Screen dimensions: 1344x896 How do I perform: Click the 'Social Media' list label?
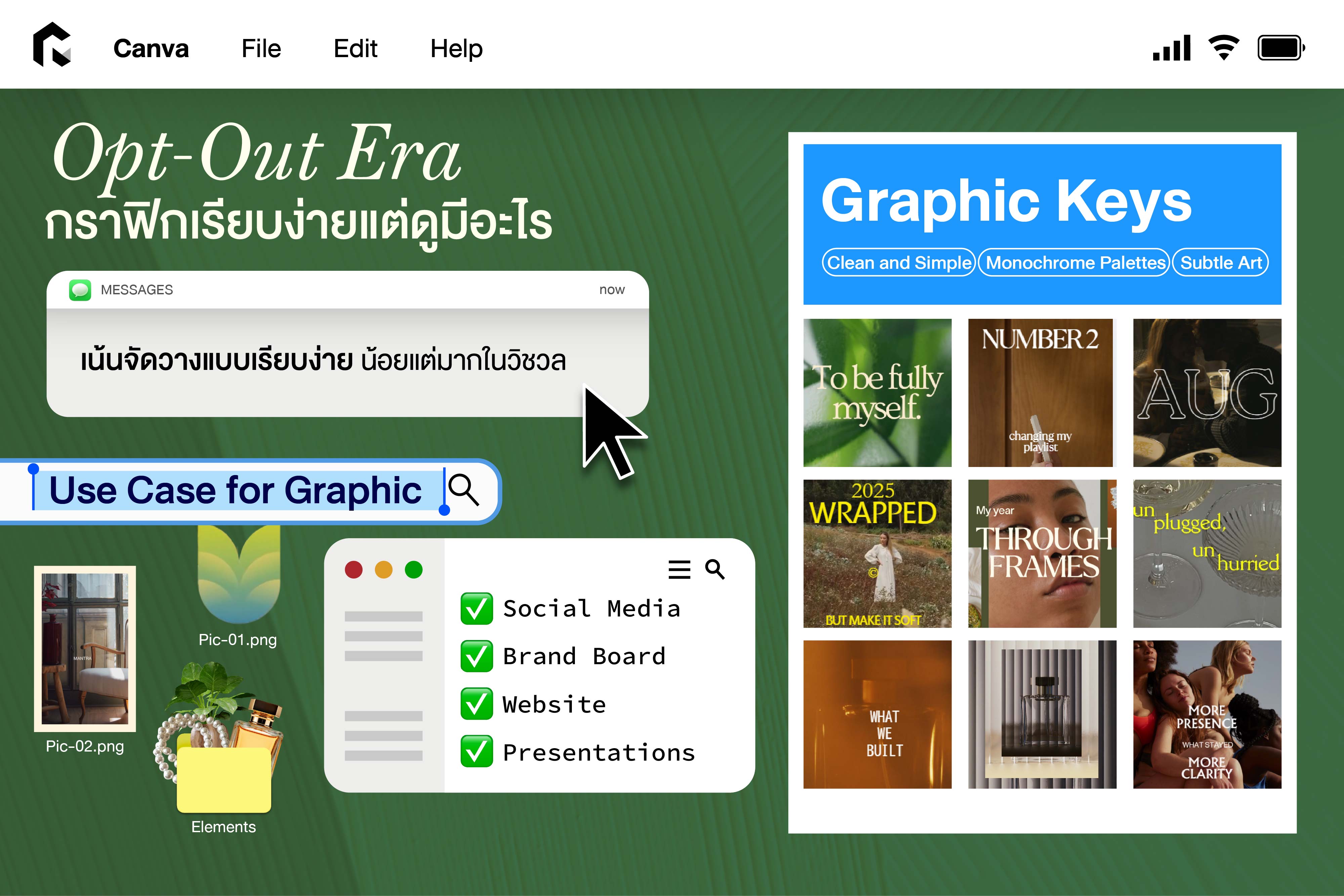[x=591, y=608]
